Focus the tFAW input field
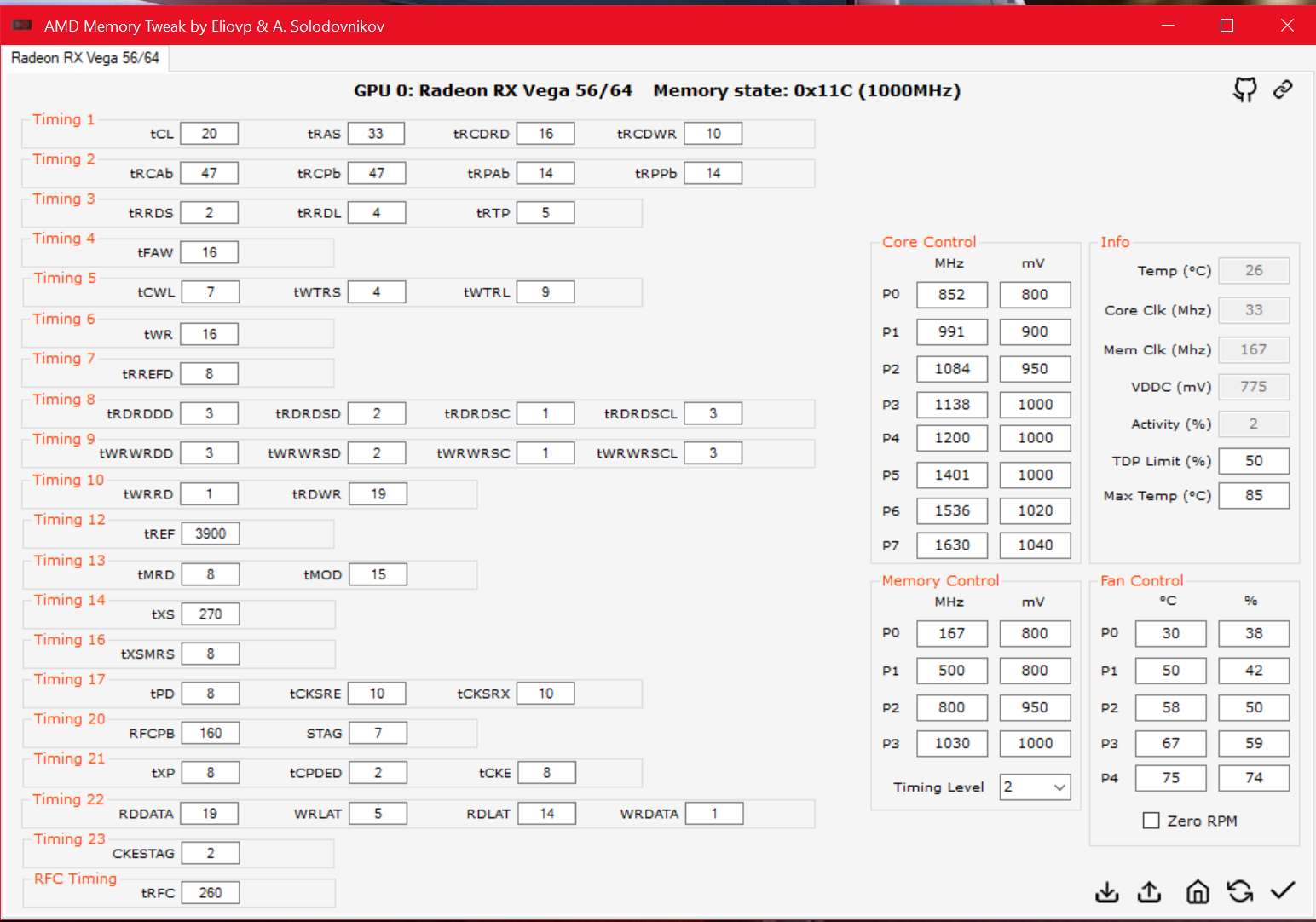1316x922 pixels. pyautogui.click(x=210, y=252)
